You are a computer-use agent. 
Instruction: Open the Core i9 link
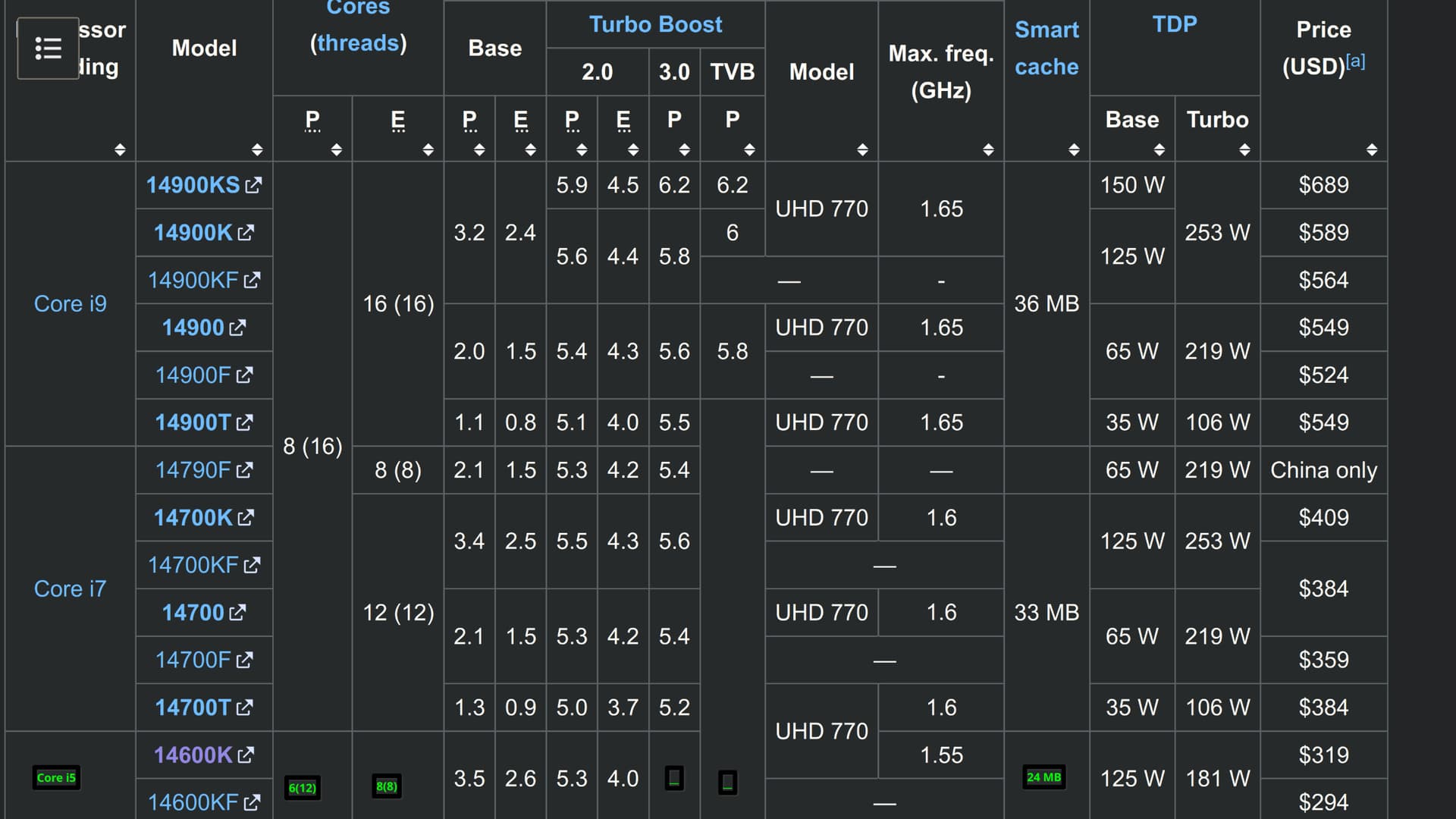[x=70, y=304]
